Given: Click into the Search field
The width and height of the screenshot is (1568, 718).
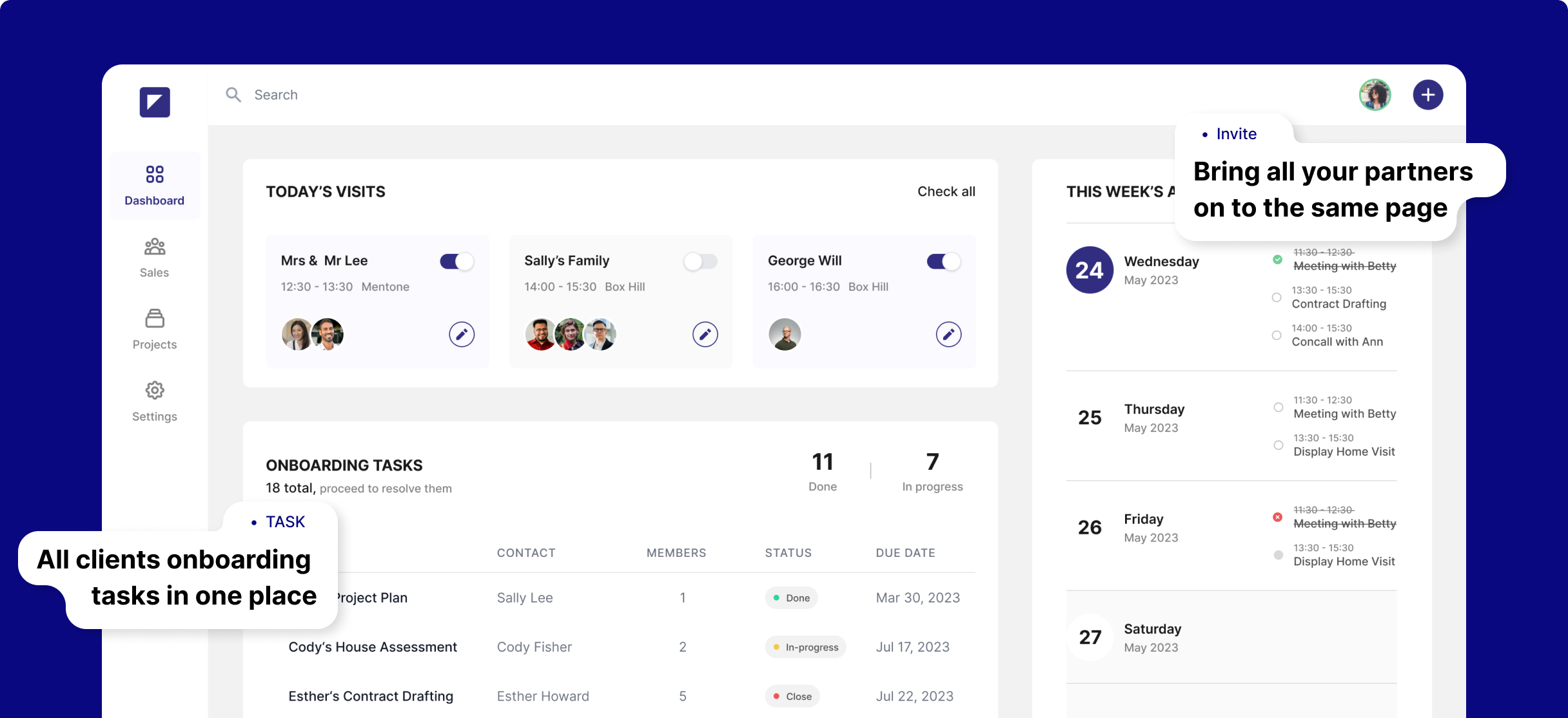Looking at the screenshot, I should pyautogui.click(x=451, y=95).
